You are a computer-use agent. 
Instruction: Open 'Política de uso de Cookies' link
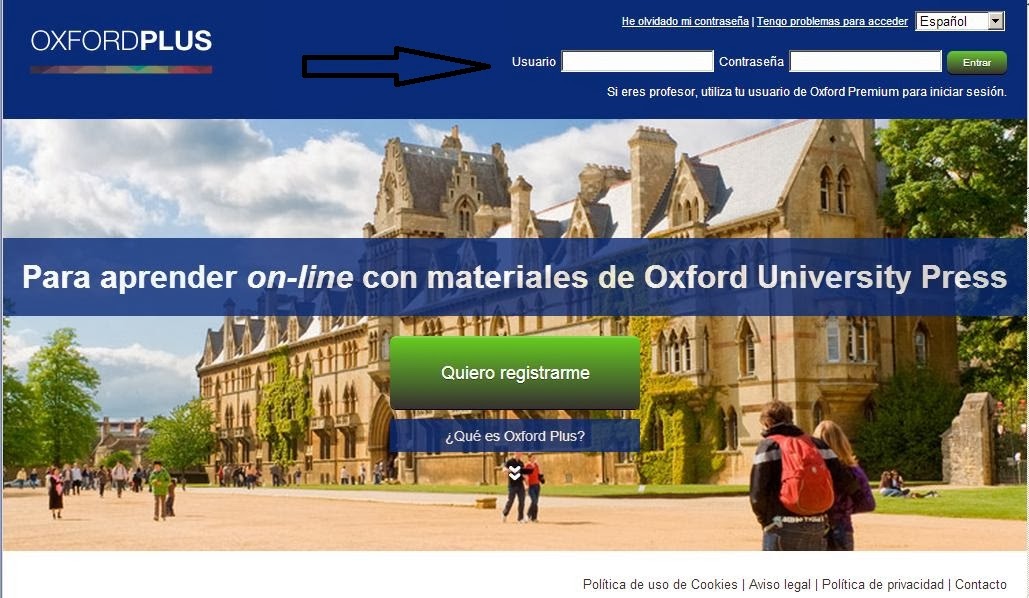pyautogui.click(x=660, y=584)
